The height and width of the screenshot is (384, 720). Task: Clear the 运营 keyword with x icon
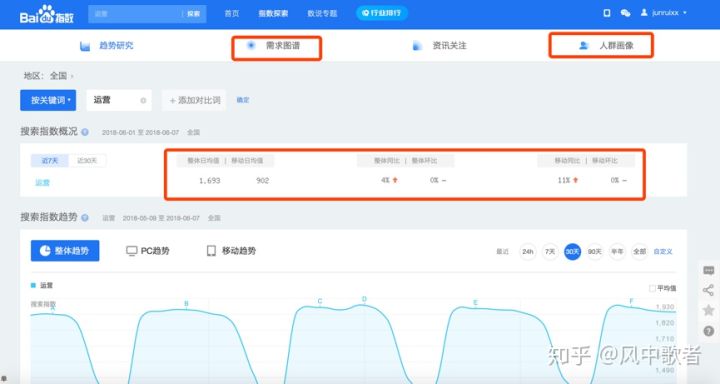[143, 101]
